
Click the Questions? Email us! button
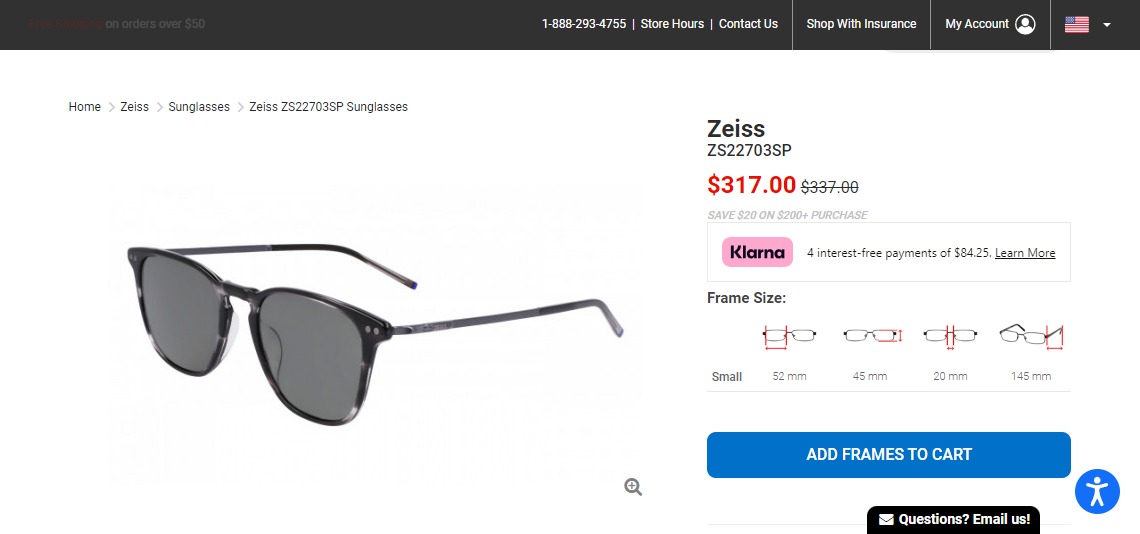[953, 519]
